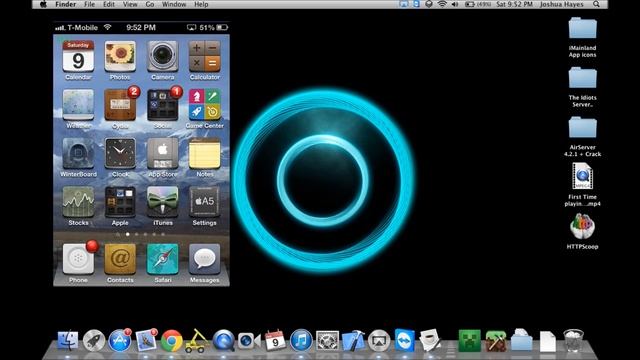
Task: Open the Calendar app on the iPhone screen
Action: pyautogui.click(x=78, y=57)
